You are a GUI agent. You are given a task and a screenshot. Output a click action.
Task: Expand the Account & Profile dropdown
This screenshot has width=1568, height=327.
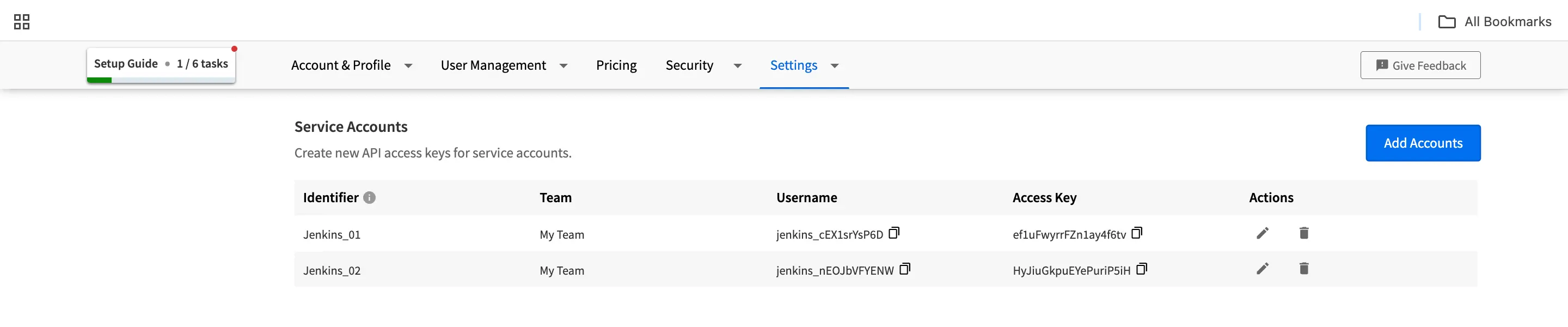point(408,66)
